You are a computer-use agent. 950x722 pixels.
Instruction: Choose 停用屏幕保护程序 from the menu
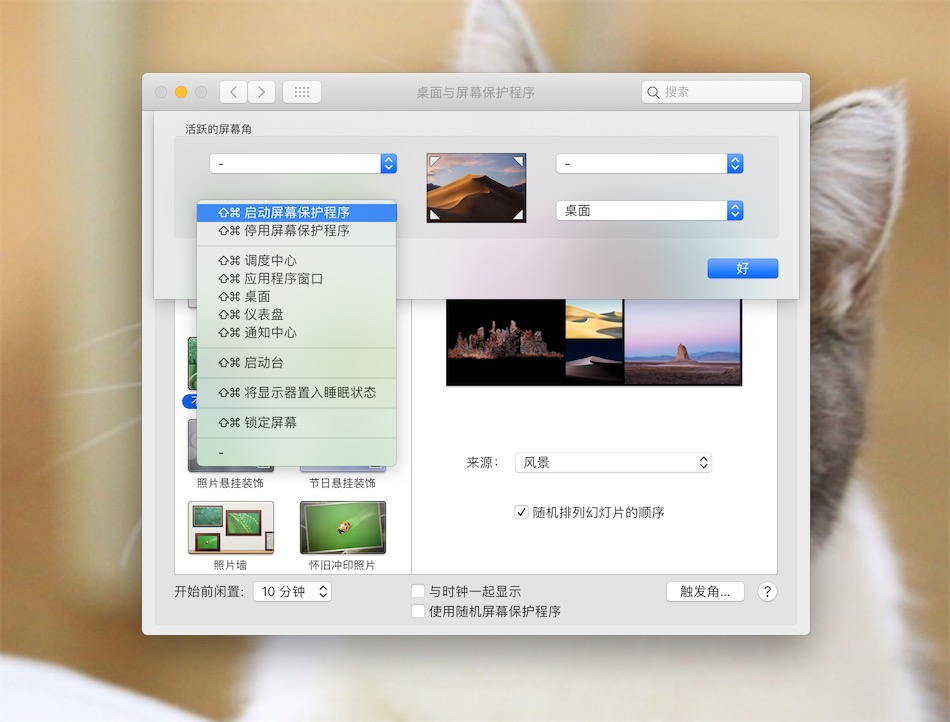pyautogui.click(x=297, y=231)
